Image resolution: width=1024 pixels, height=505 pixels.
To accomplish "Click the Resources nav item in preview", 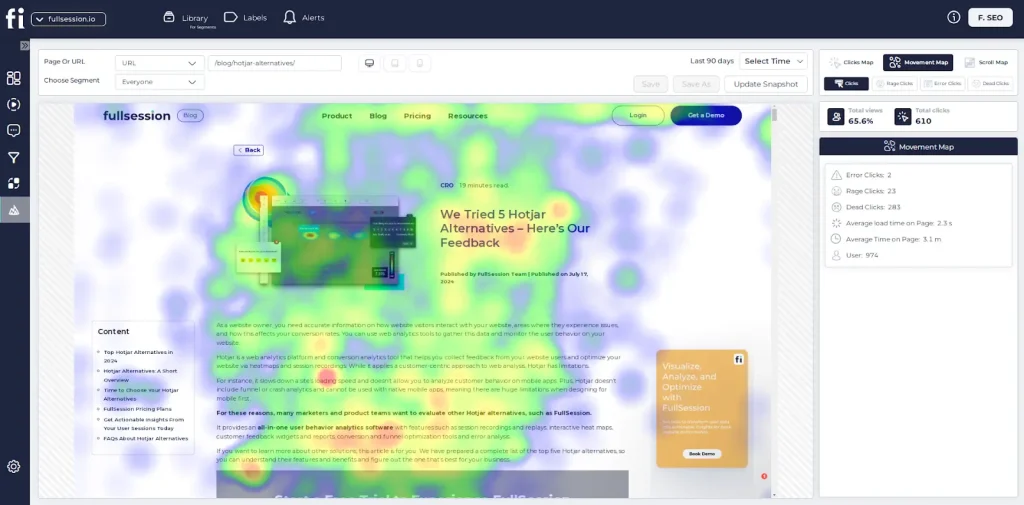I will [x=468, y=116].
